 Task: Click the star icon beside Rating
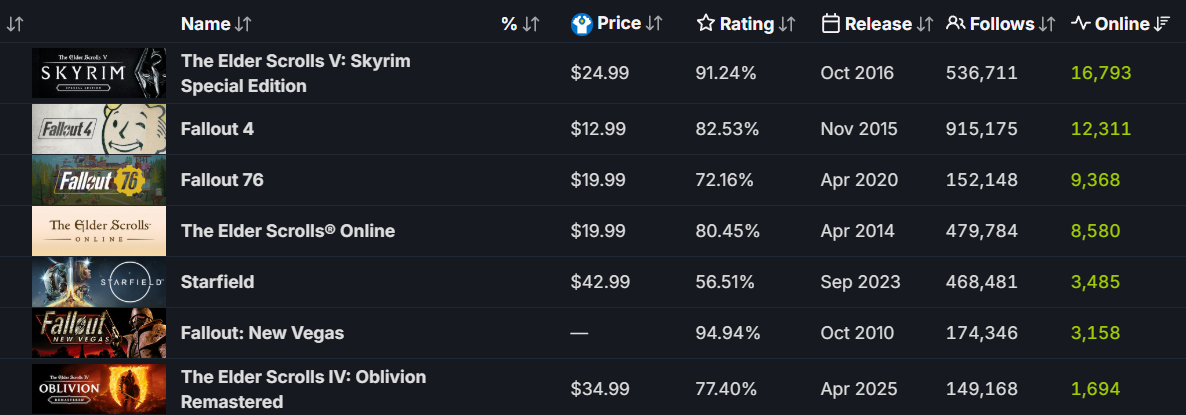[x=706, y=24]
